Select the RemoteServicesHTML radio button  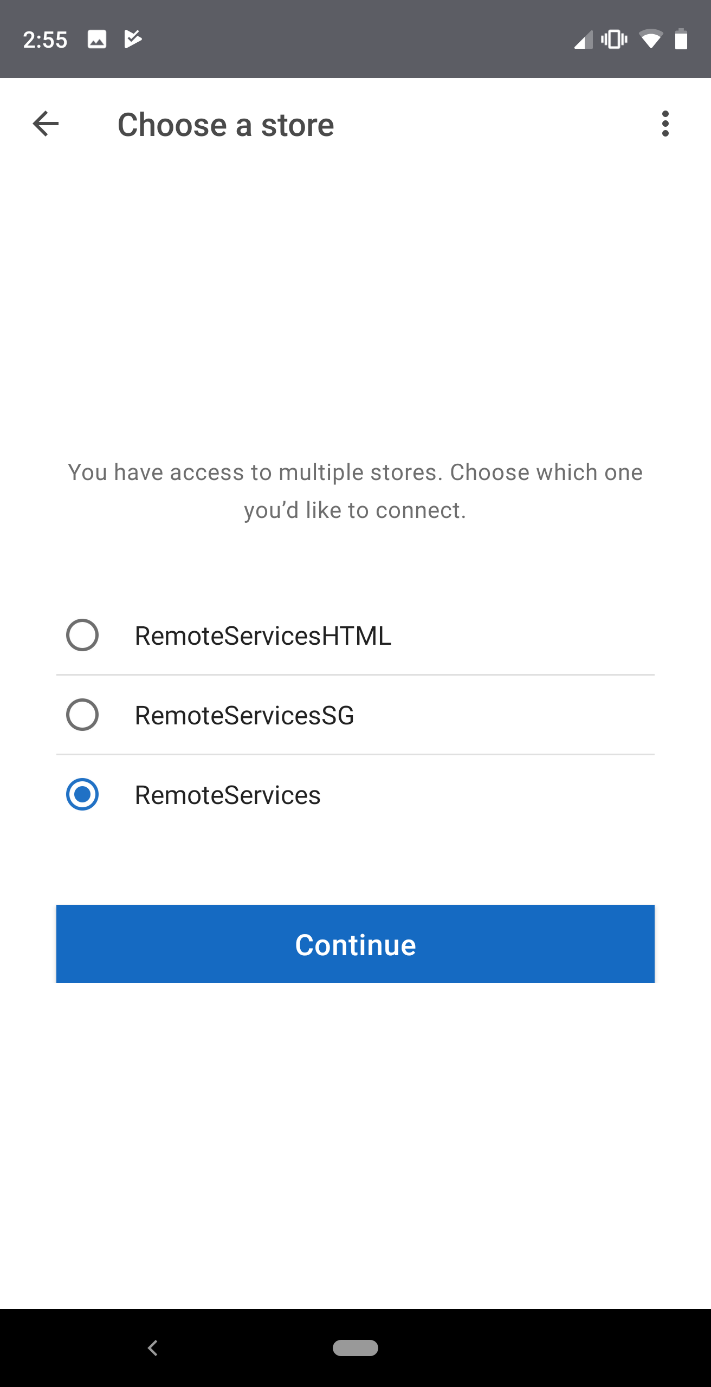coord(82,635)
